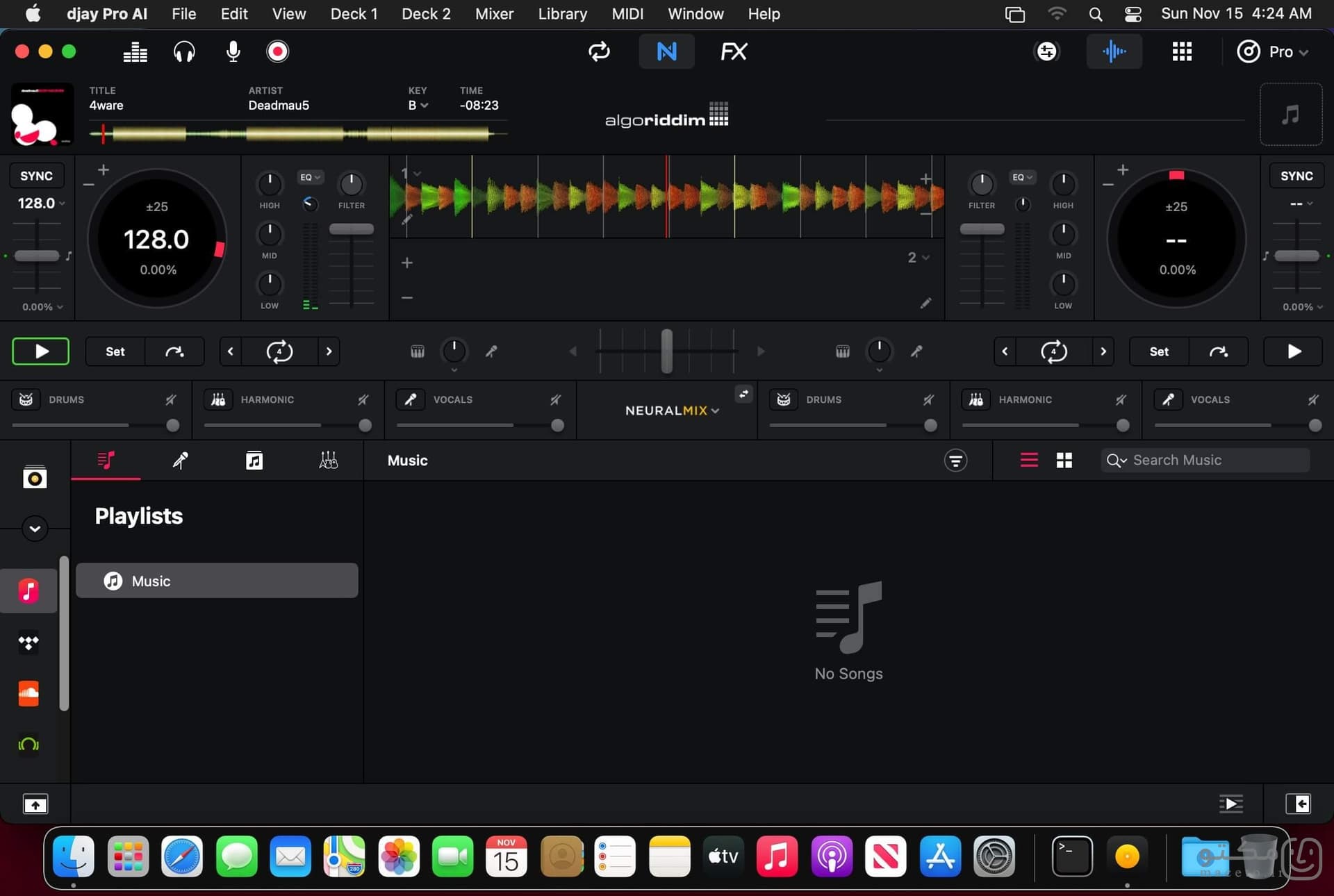Click the deck 2 Vocals microphone icon
The image size is (1334, 896).
[1168, 399]
